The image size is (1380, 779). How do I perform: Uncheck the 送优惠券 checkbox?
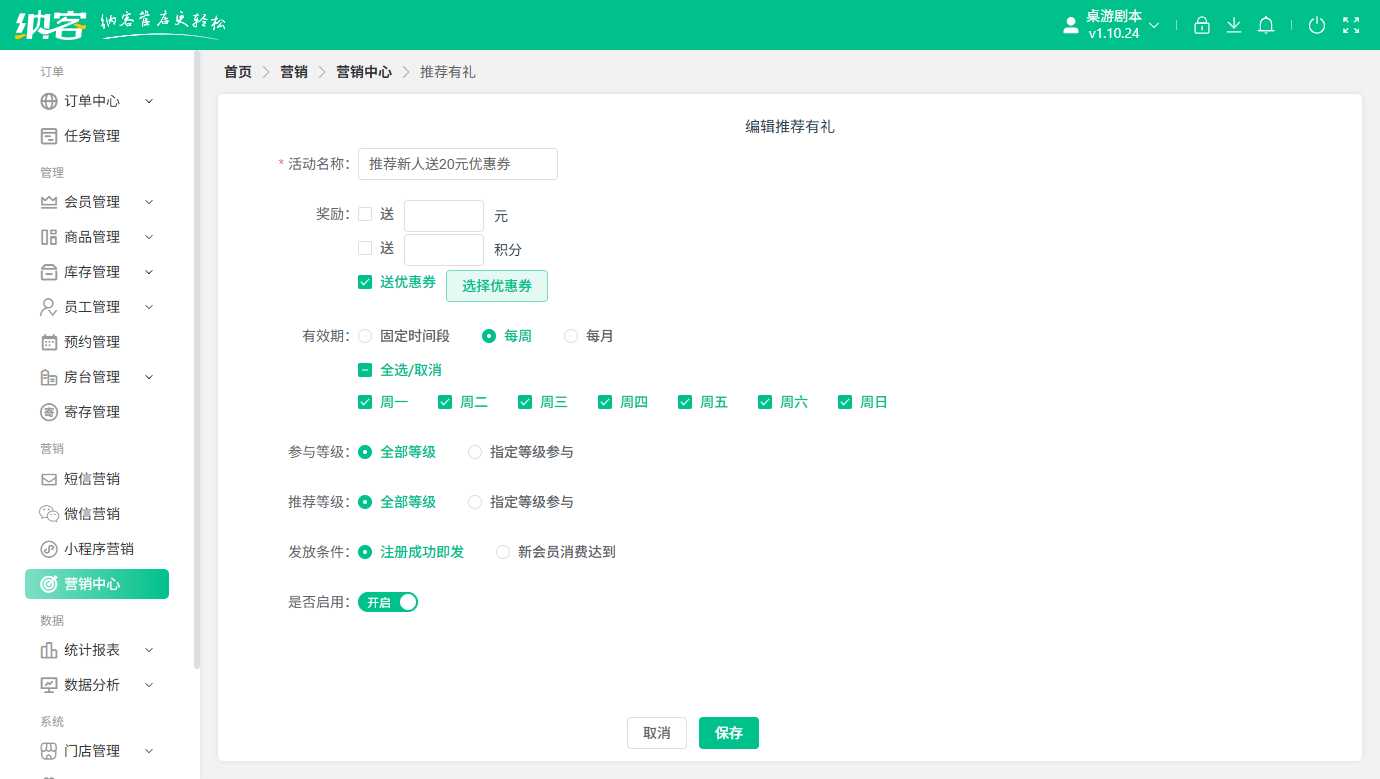(x=365, y=282)
